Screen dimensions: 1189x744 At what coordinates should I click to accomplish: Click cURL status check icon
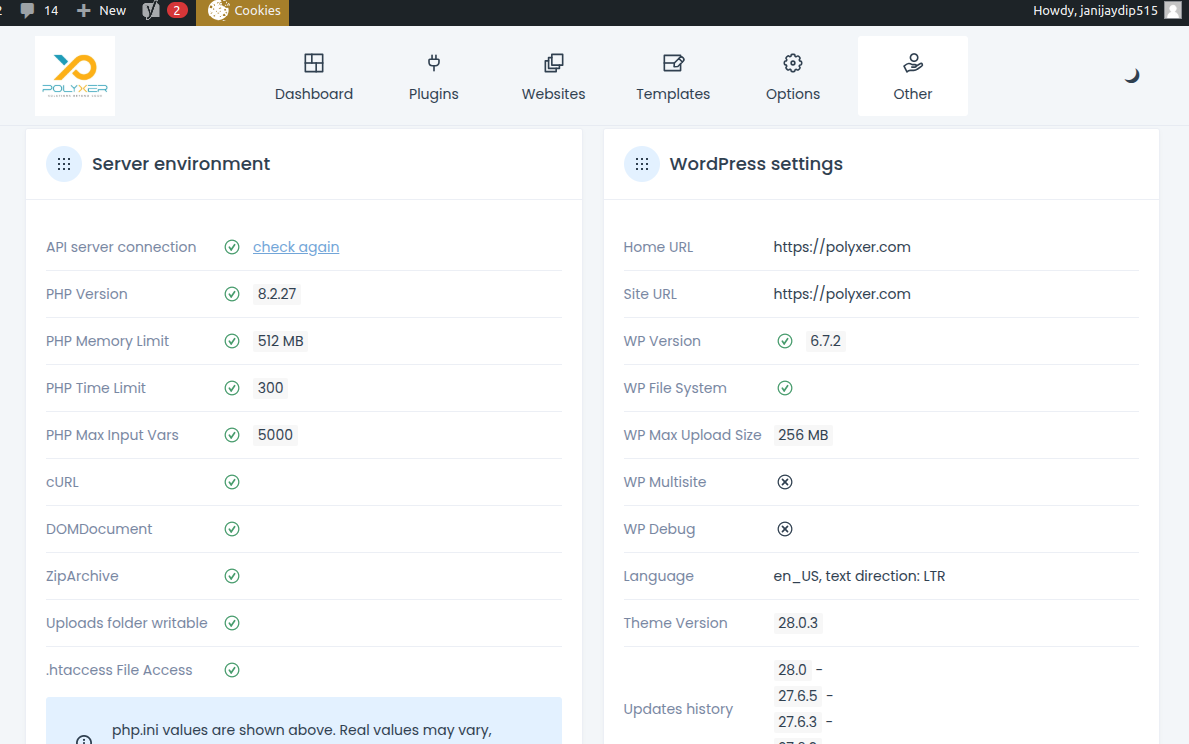click(232, 482)
